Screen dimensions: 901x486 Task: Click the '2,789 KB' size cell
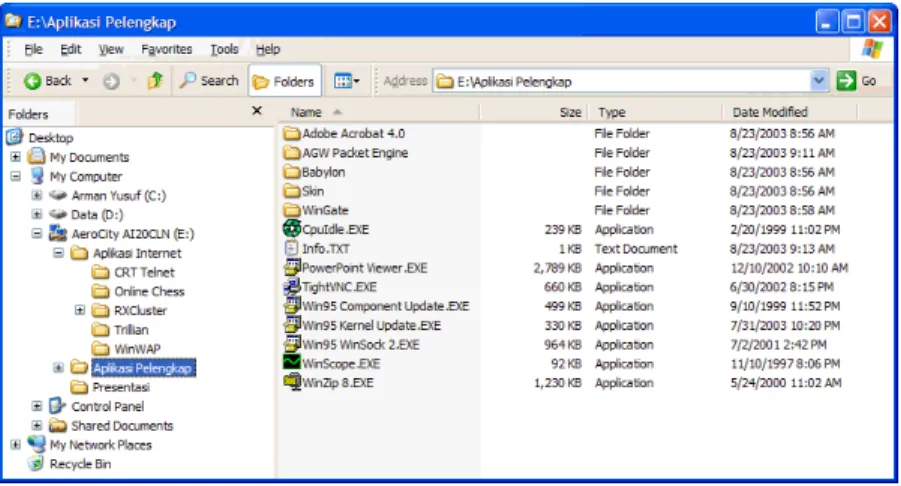[x=557, y=268]
